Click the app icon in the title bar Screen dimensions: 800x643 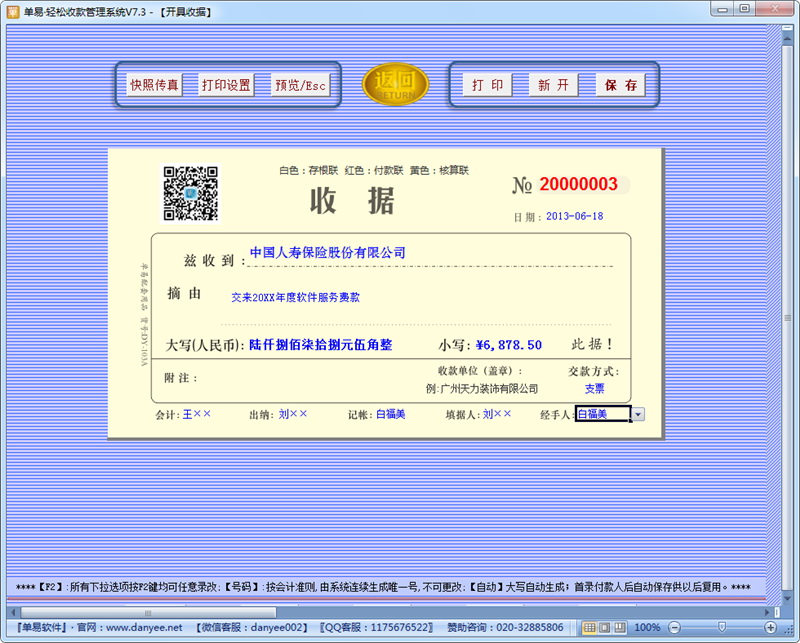coord(12,11)
